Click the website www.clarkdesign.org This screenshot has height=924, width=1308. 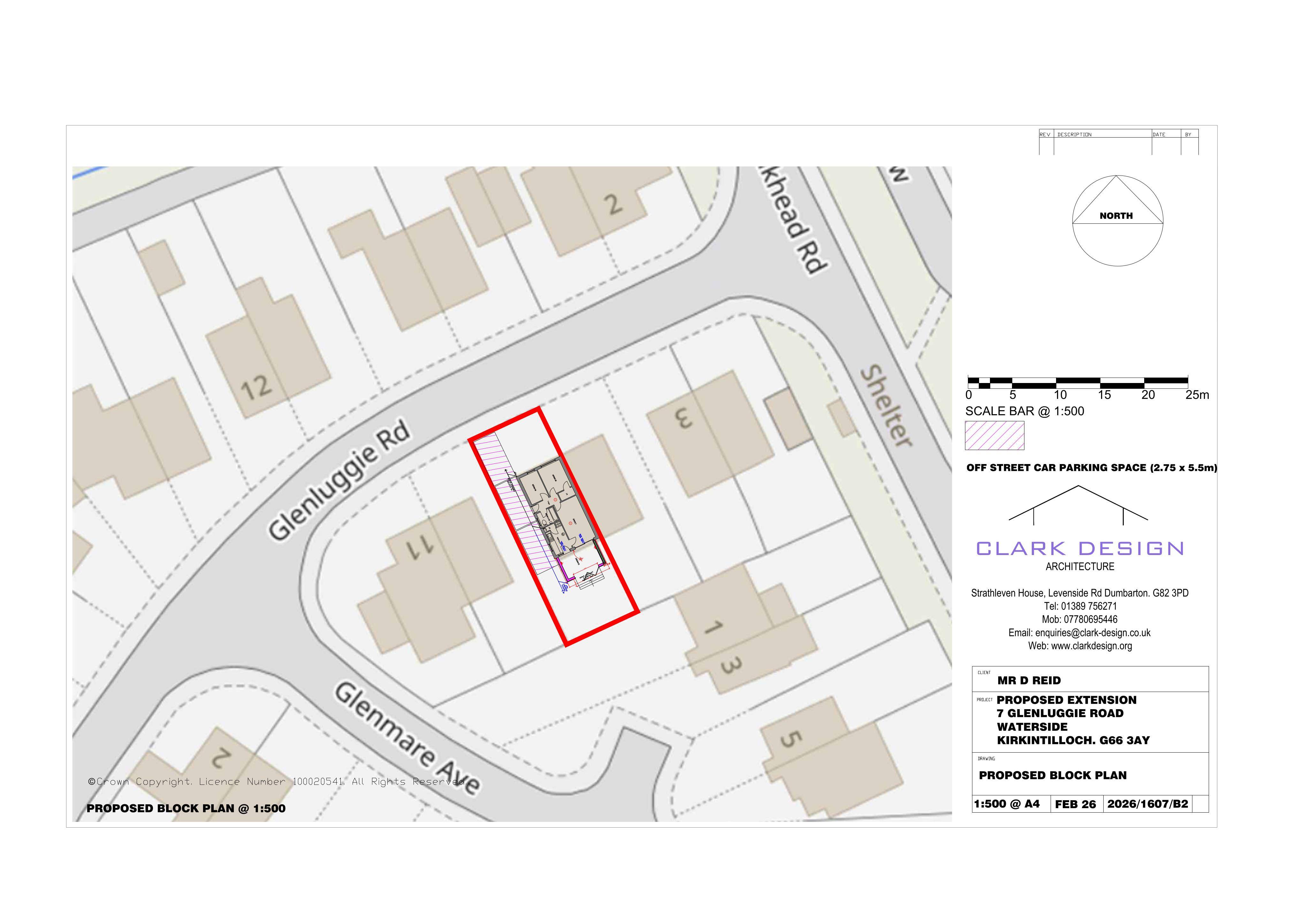pyautogui.click(x=1080, y=646)
